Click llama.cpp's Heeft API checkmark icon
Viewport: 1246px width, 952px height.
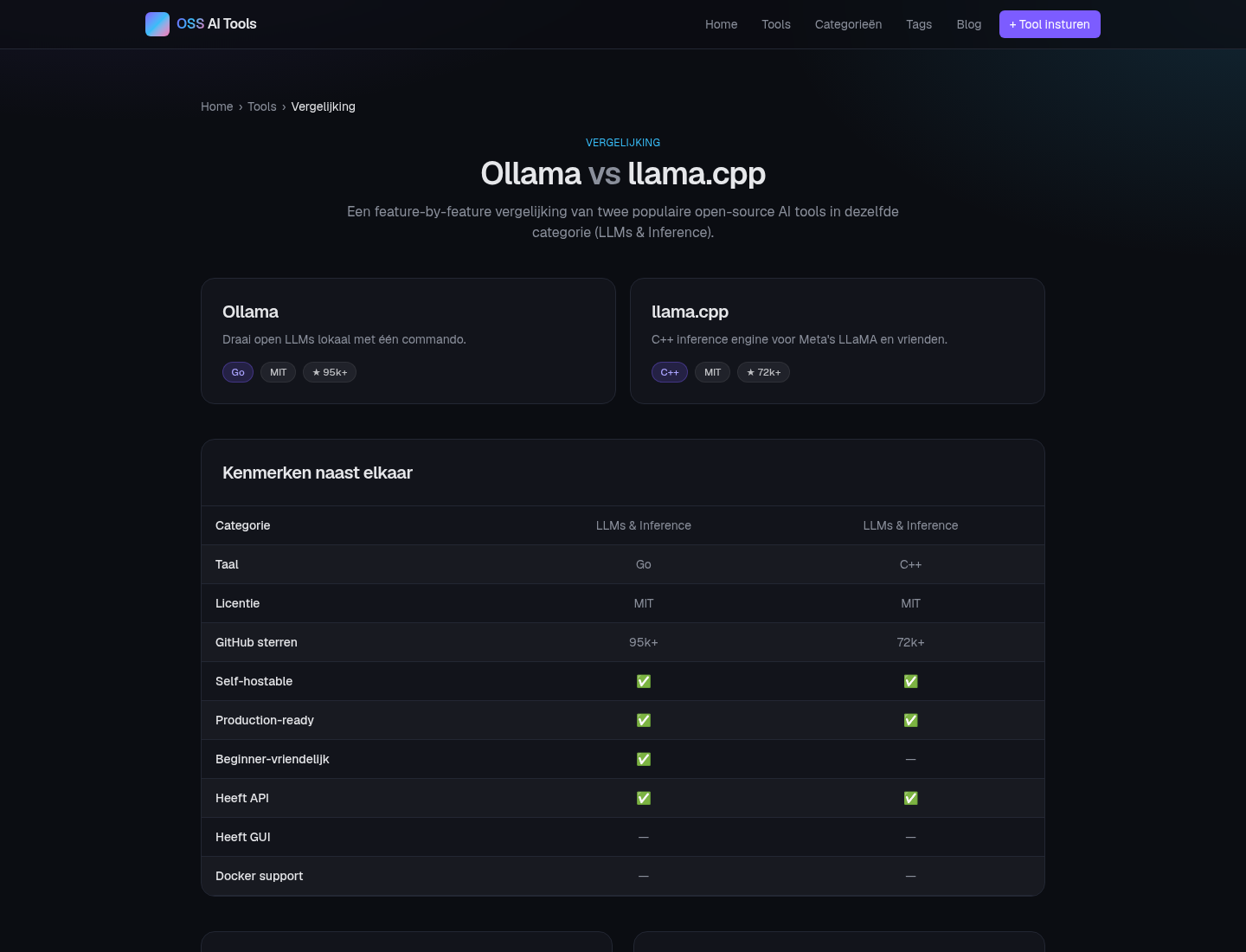[911, 798]
